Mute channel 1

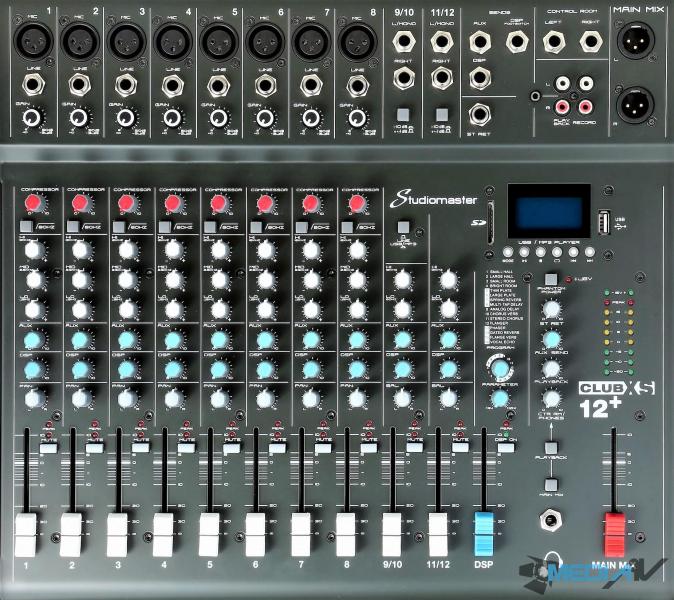click(x=48, y=449)
